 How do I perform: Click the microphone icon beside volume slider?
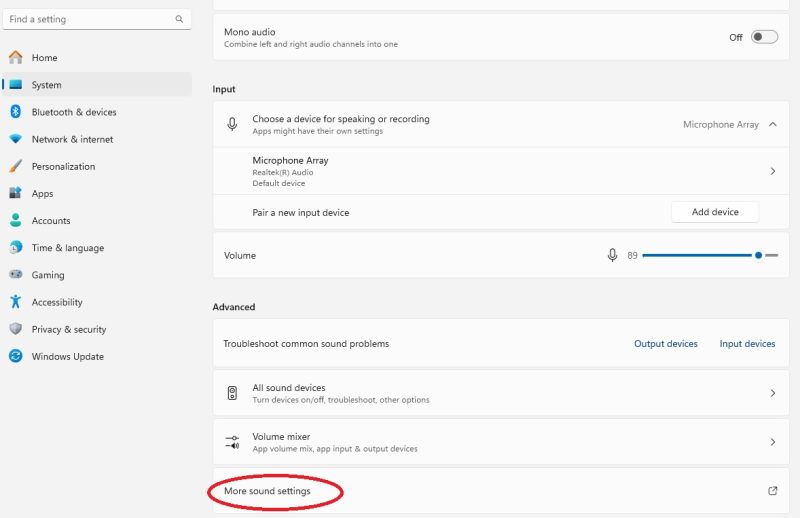[612, 256]
